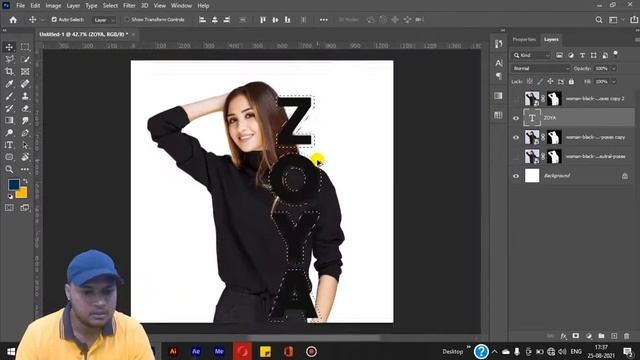
Task: Select the Lasso tool
Action: [9, 59]
